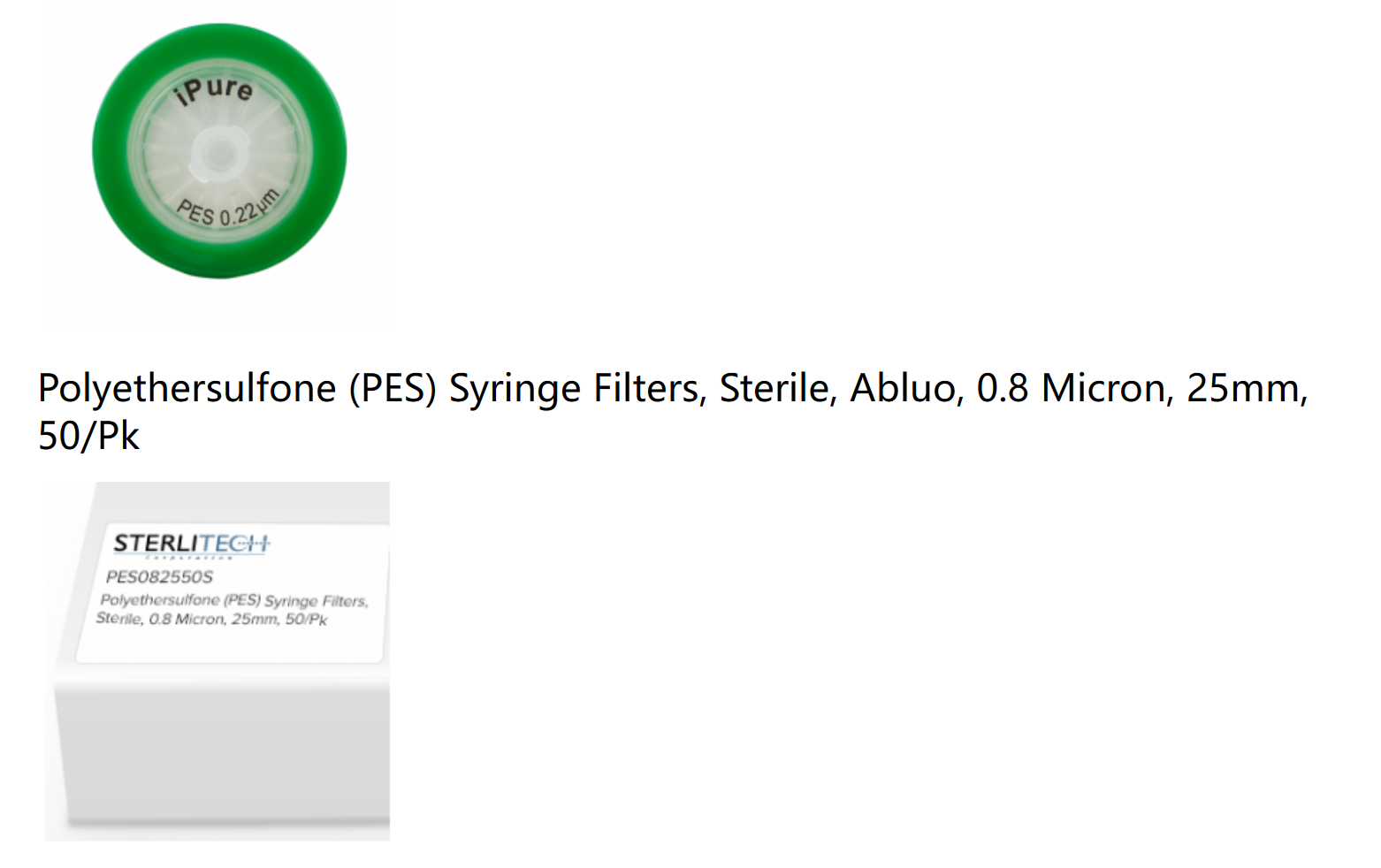Viewport: 1381px width, 868px height.
Task: Click the Sterlitech white box product image
Action: [217, 661]
